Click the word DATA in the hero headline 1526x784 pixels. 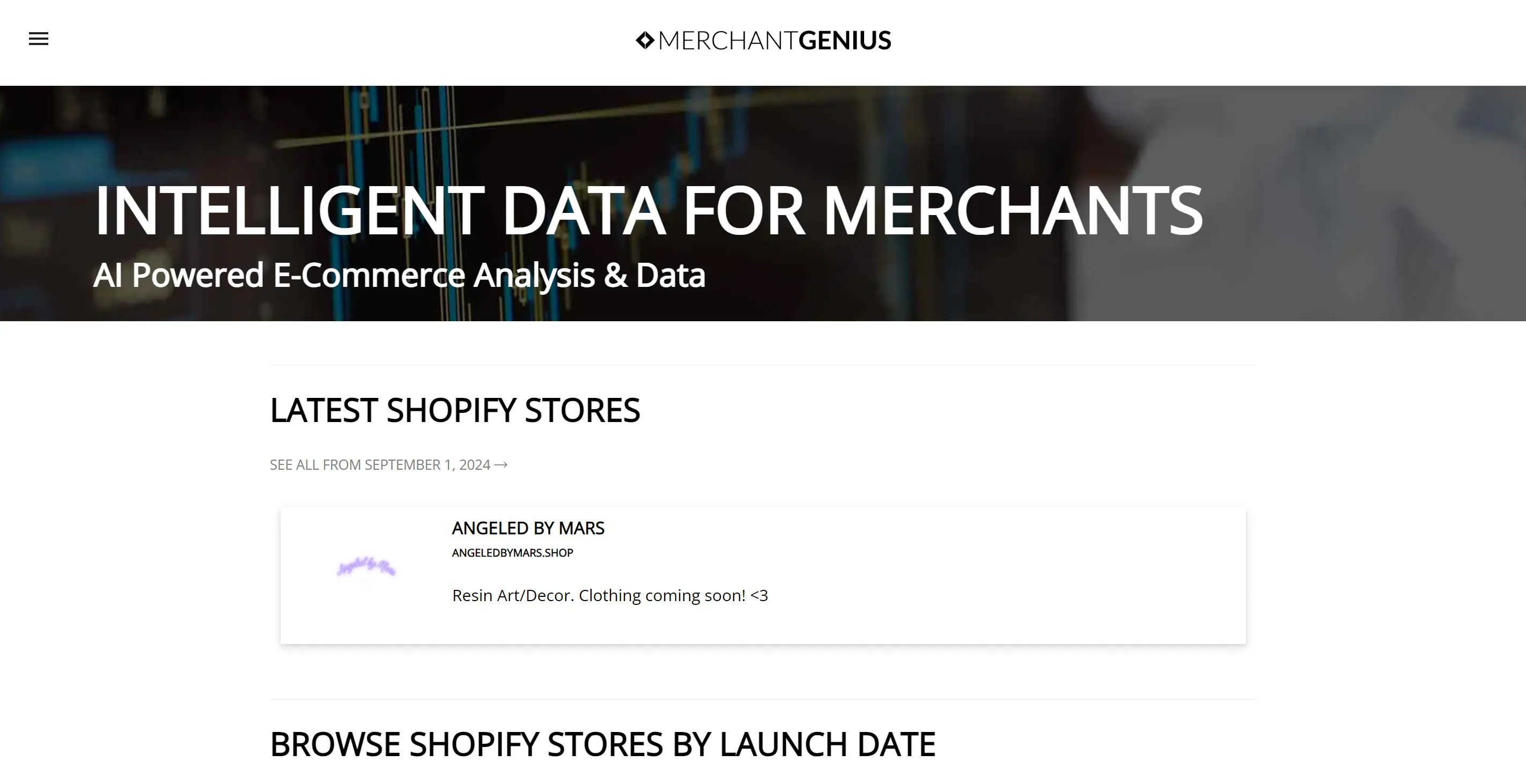click(584, 210)
